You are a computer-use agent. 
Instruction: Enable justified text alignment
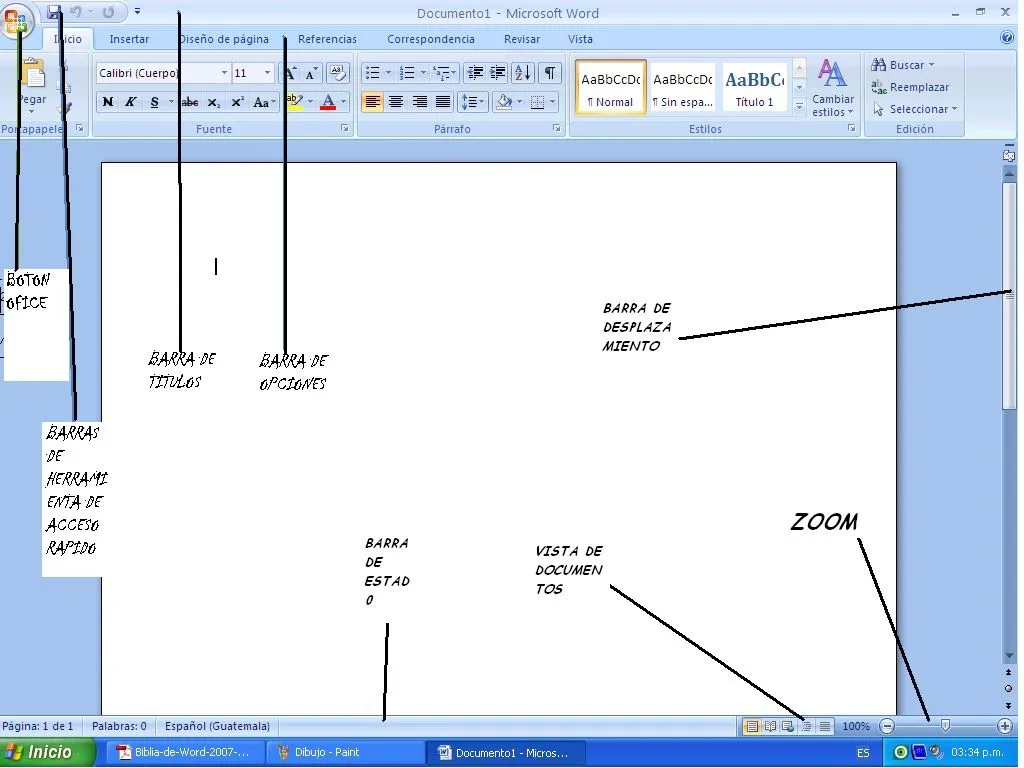(441, 101)
